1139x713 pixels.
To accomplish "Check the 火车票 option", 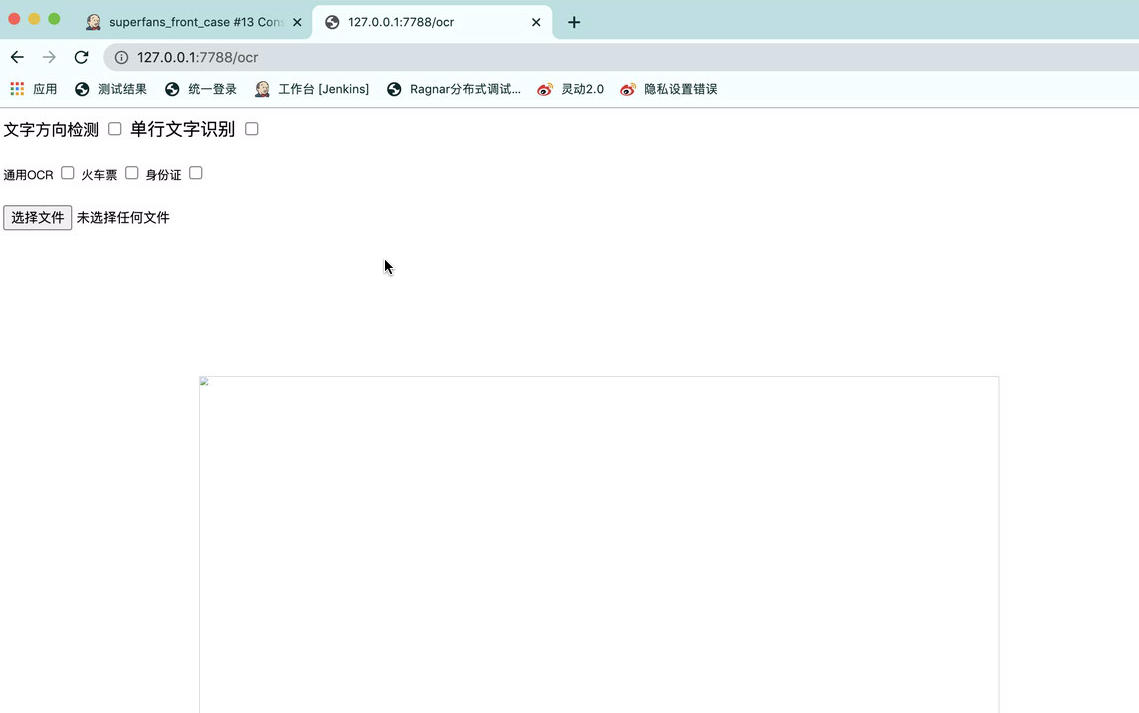I will [131, 172].
